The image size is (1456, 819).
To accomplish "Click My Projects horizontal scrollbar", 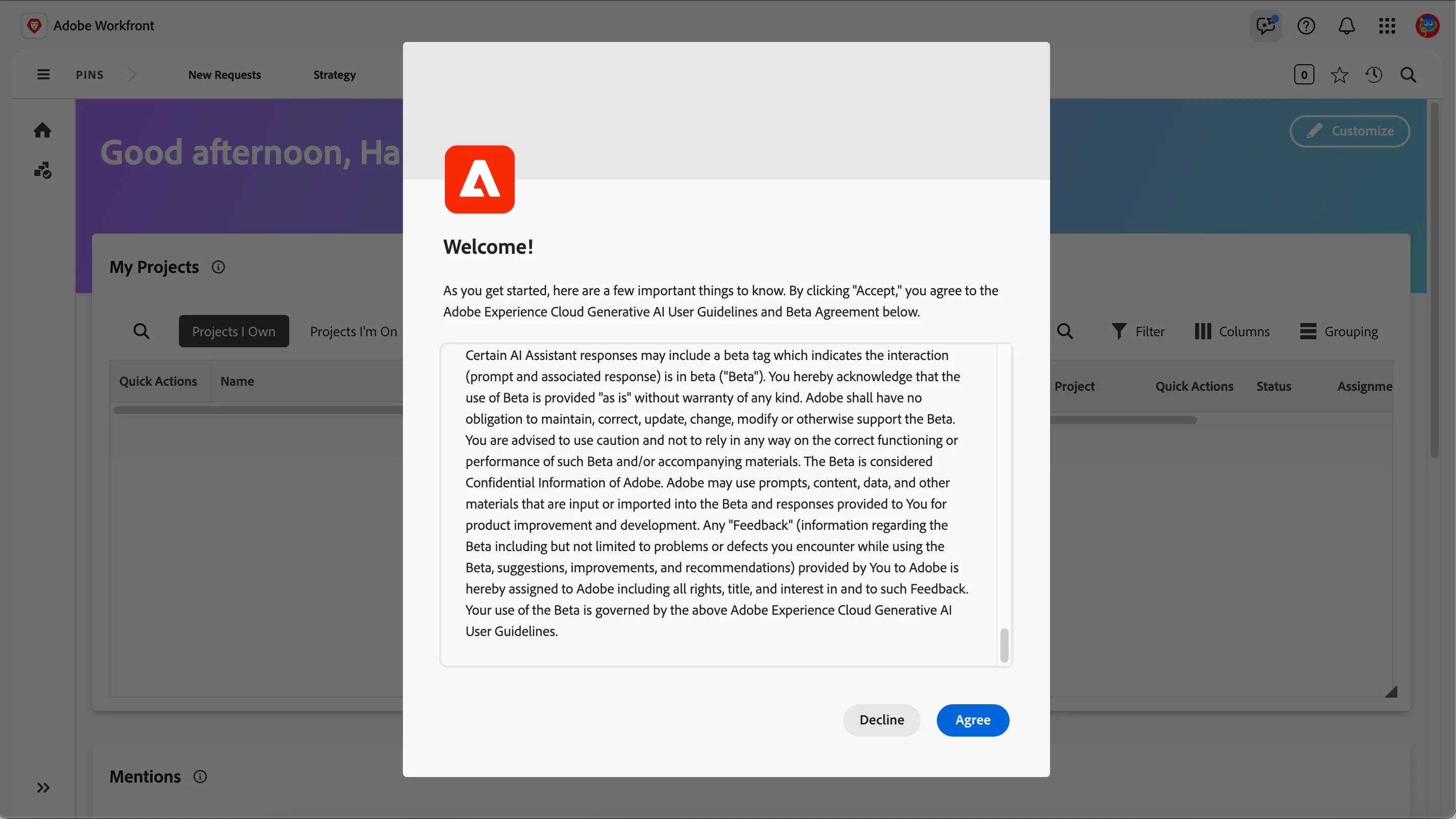I will 258,410.
